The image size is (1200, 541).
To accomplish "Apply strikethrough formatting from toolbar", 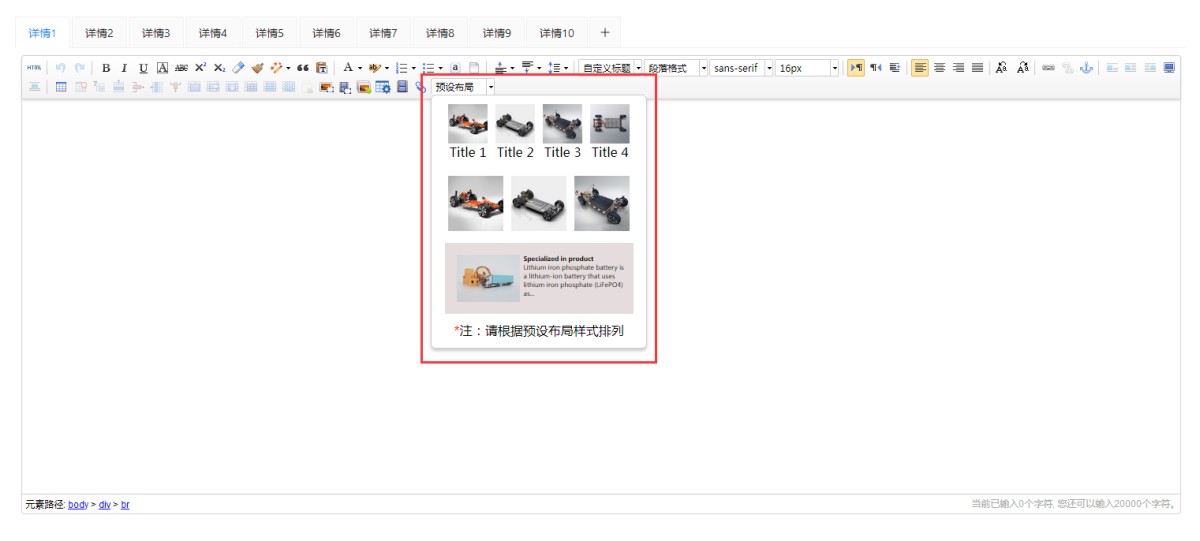I will tap(181, 68).
